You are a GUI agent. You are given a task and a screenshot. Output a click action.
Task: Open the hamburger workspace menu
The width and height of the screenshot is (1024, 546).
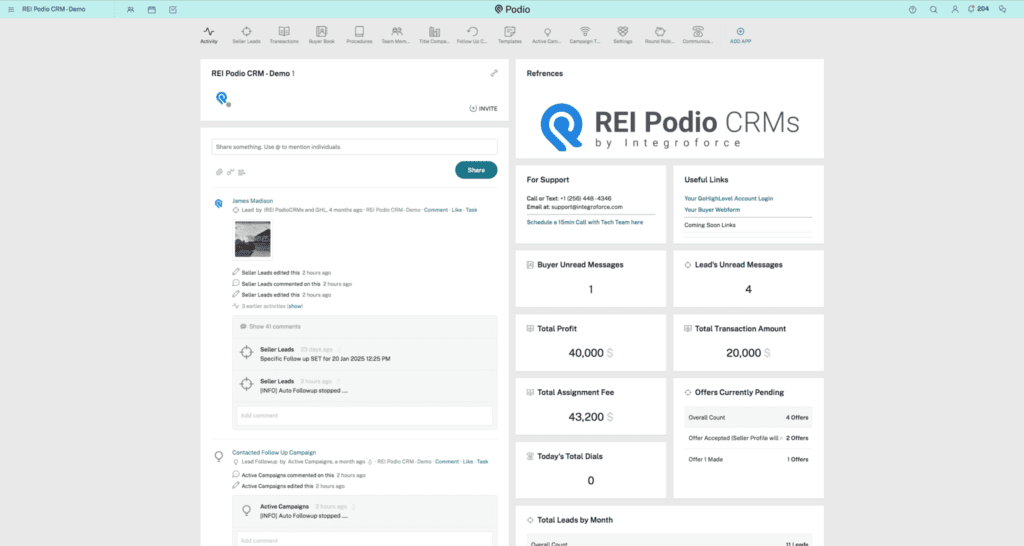pyautogui.click(x=11, y=10)
